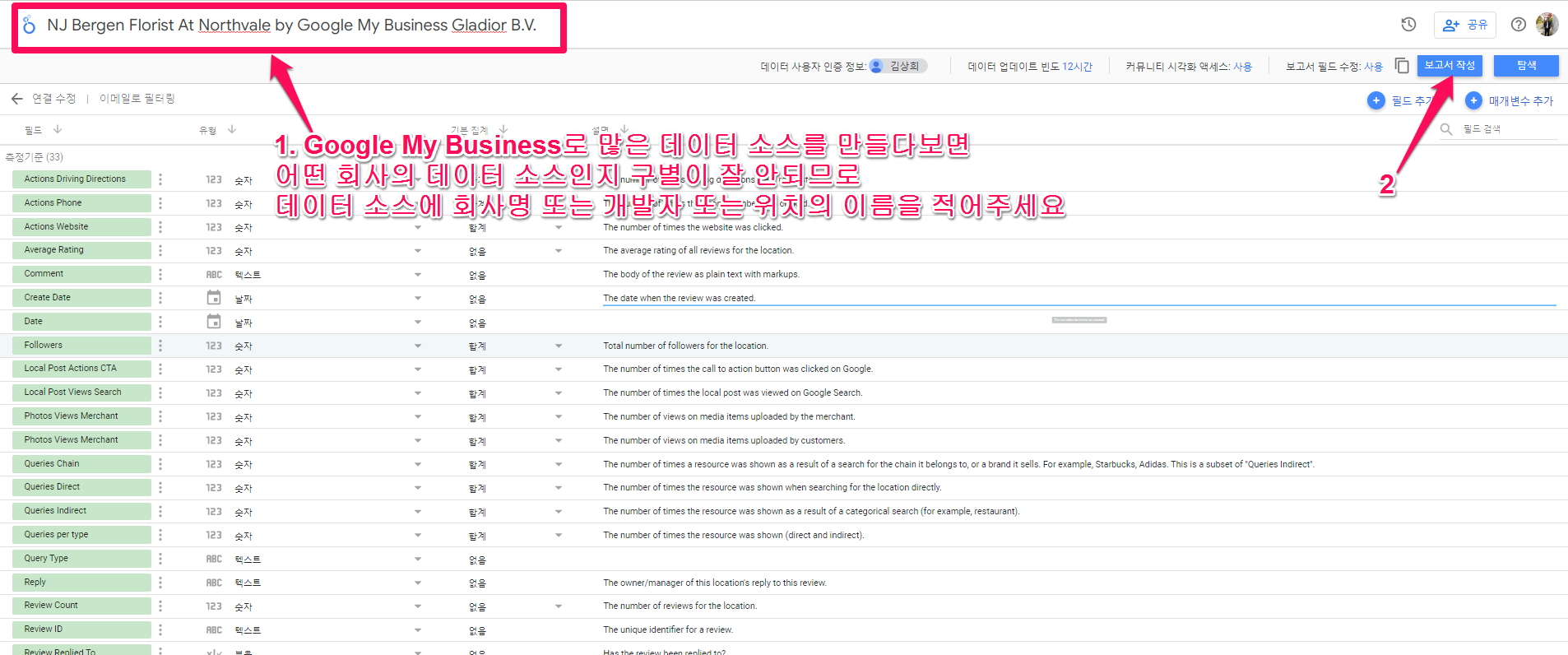Select the Followers field chip
The width and height of the screenshot is (1568, 655).
coord(81,346)
